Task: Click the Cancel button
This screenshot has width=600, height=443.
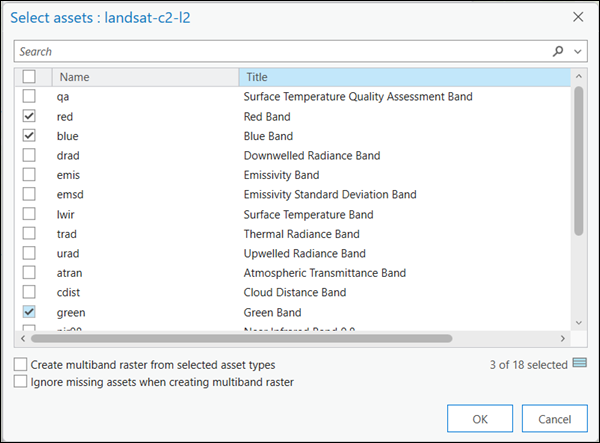Action: coord(553,418)
